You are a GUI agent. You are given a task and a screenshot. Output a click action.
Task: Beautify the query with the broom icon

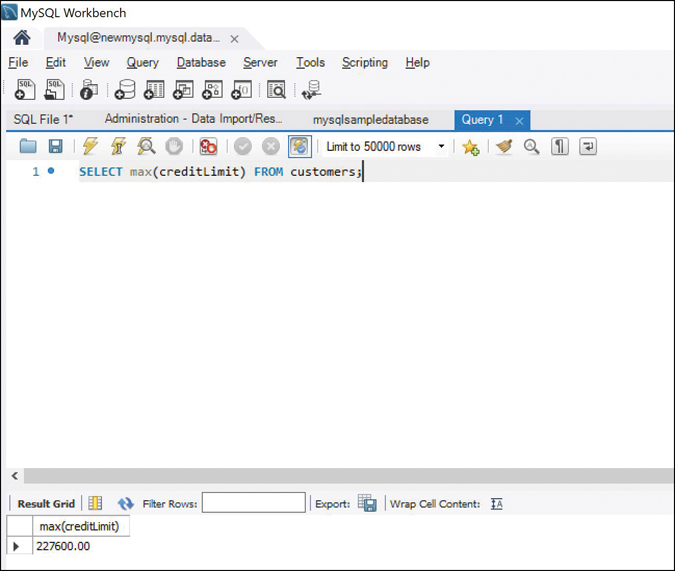point(504,146)
